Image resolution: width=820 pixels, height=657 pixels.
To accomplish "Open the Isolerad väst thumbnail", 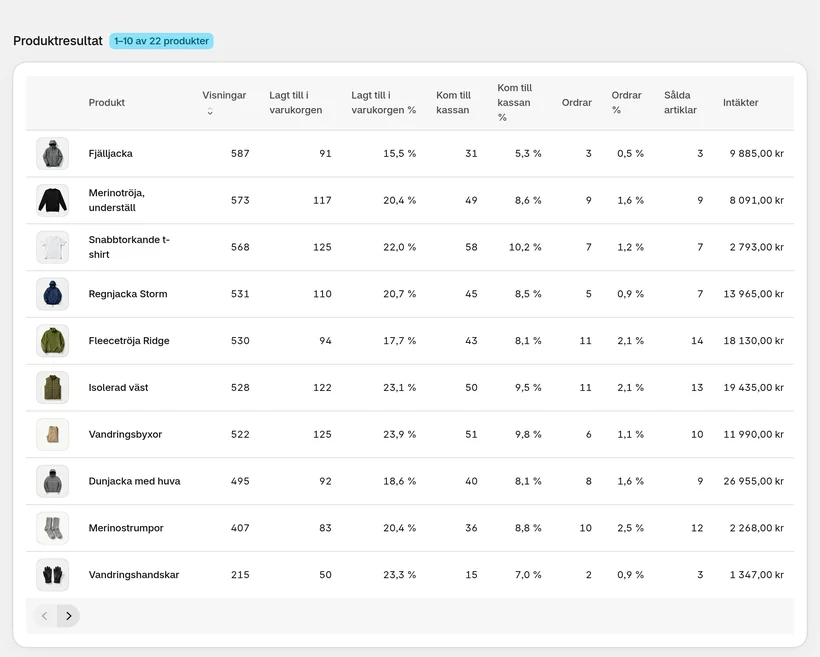I will [x=52, y=388].
